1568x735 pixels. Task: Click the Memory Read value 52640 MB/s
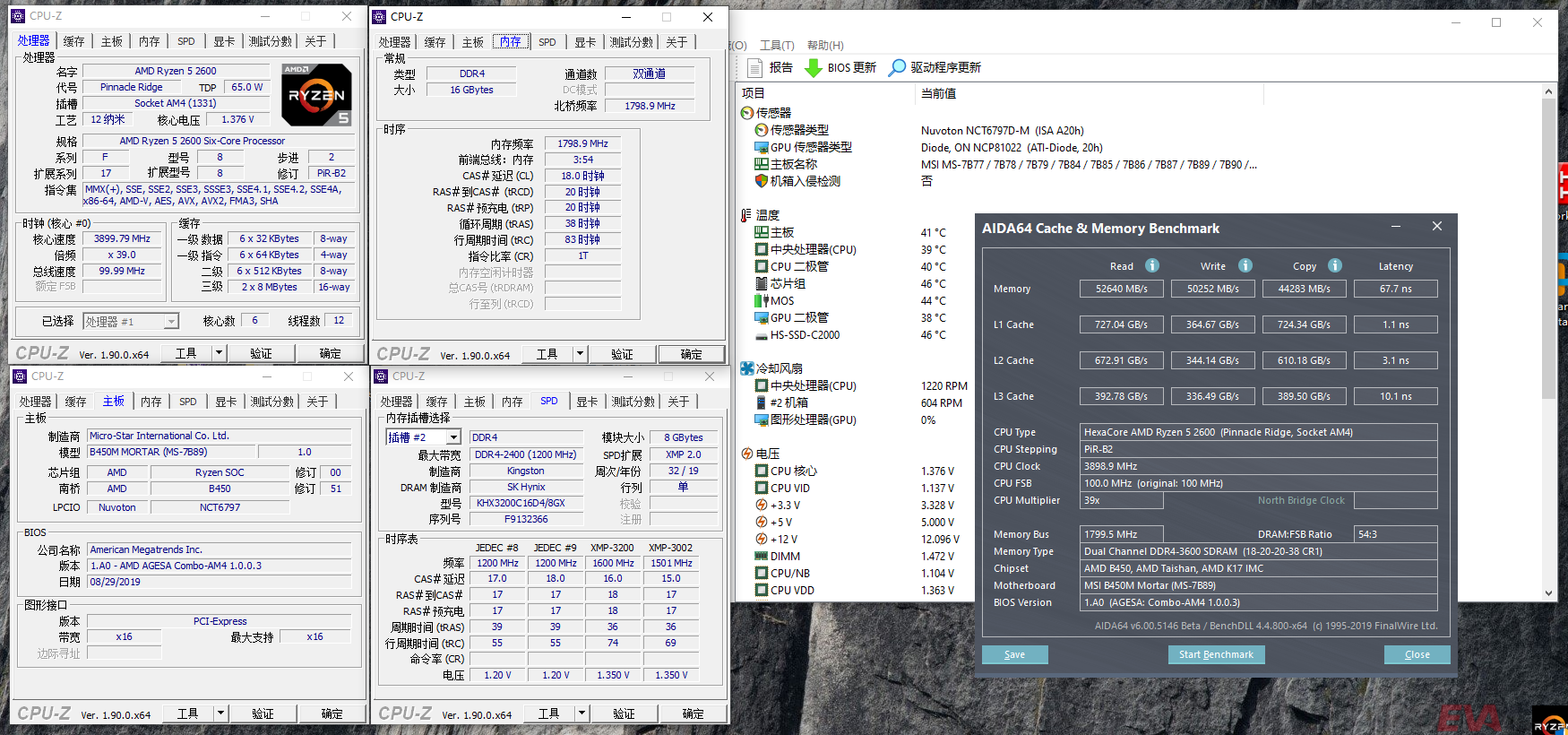(1121, 289)
